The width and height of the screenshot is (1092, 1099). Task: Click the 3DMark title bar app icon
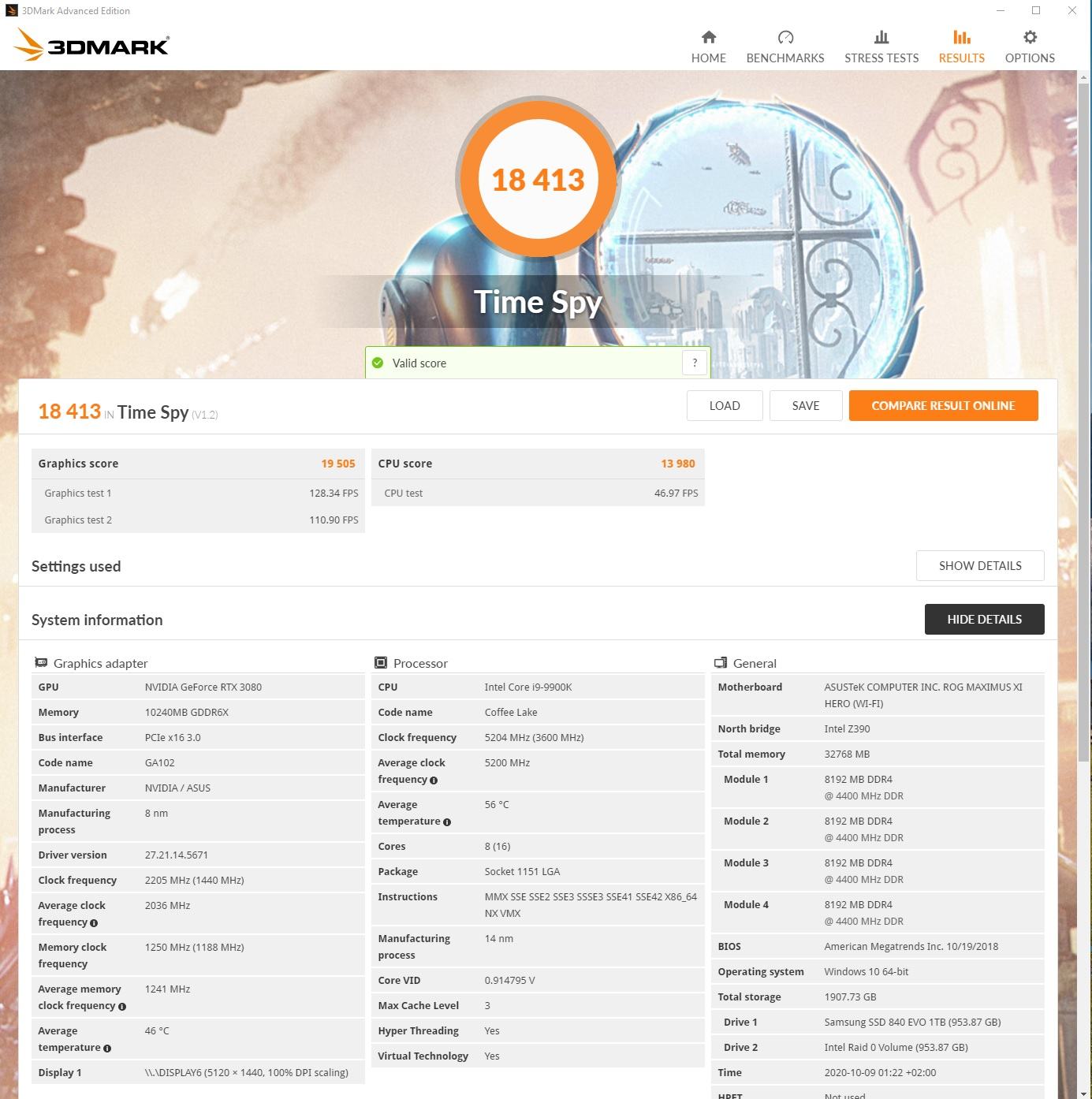(11, 10)
